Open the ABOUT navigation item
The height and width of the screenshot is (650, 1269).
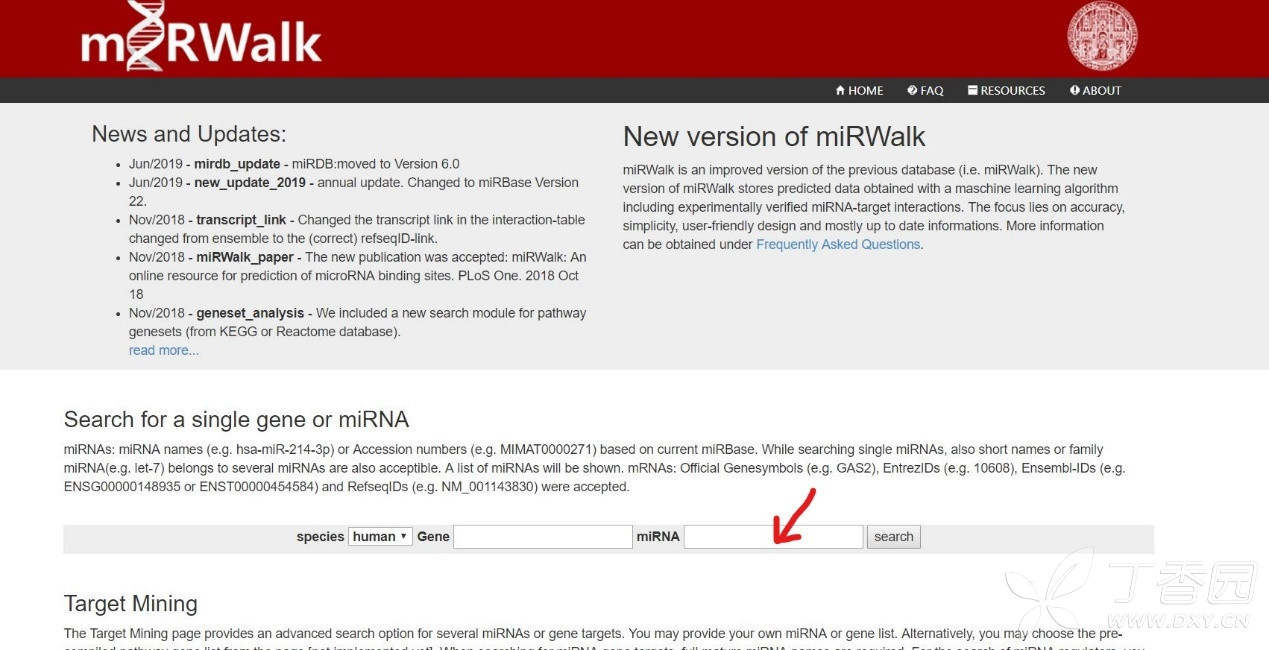[x=1095, y=90]
